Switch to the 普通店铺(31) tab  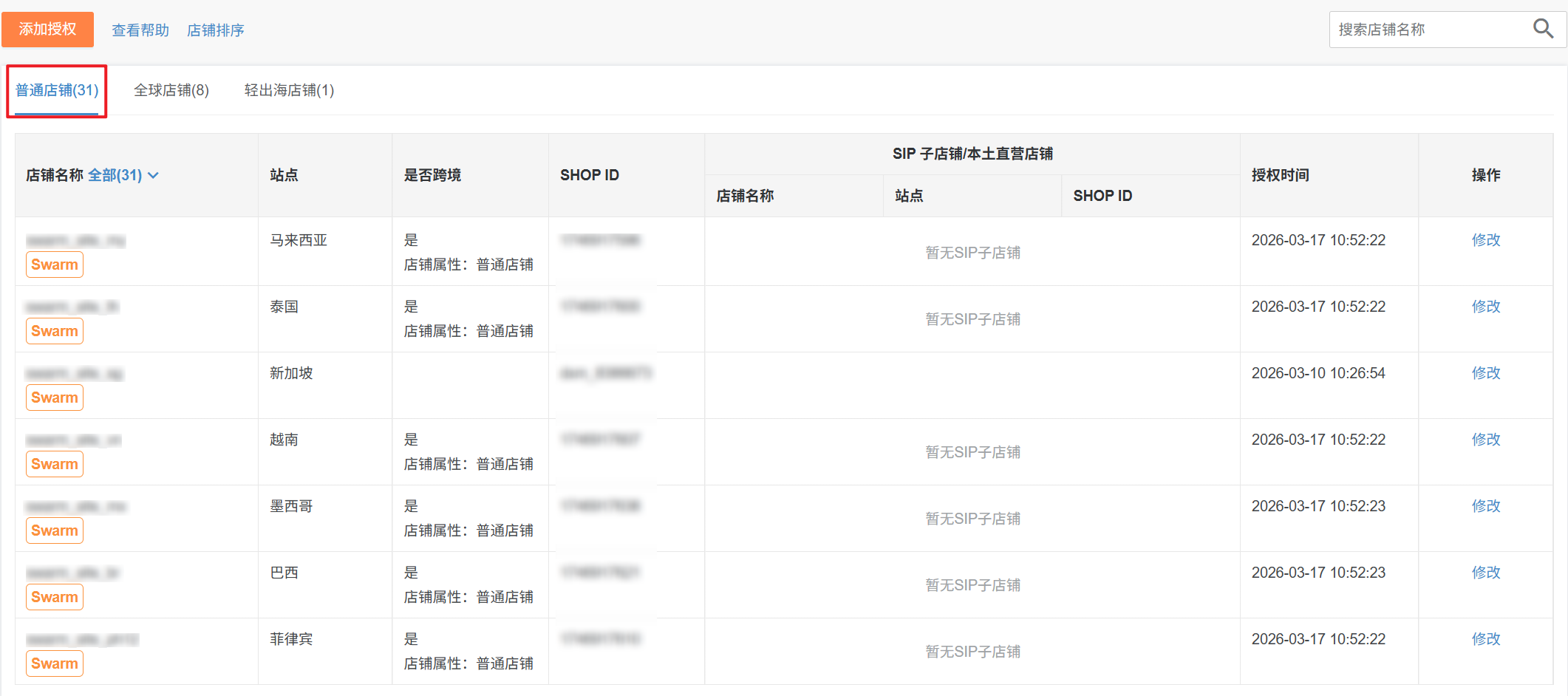(x=57, y=90)
